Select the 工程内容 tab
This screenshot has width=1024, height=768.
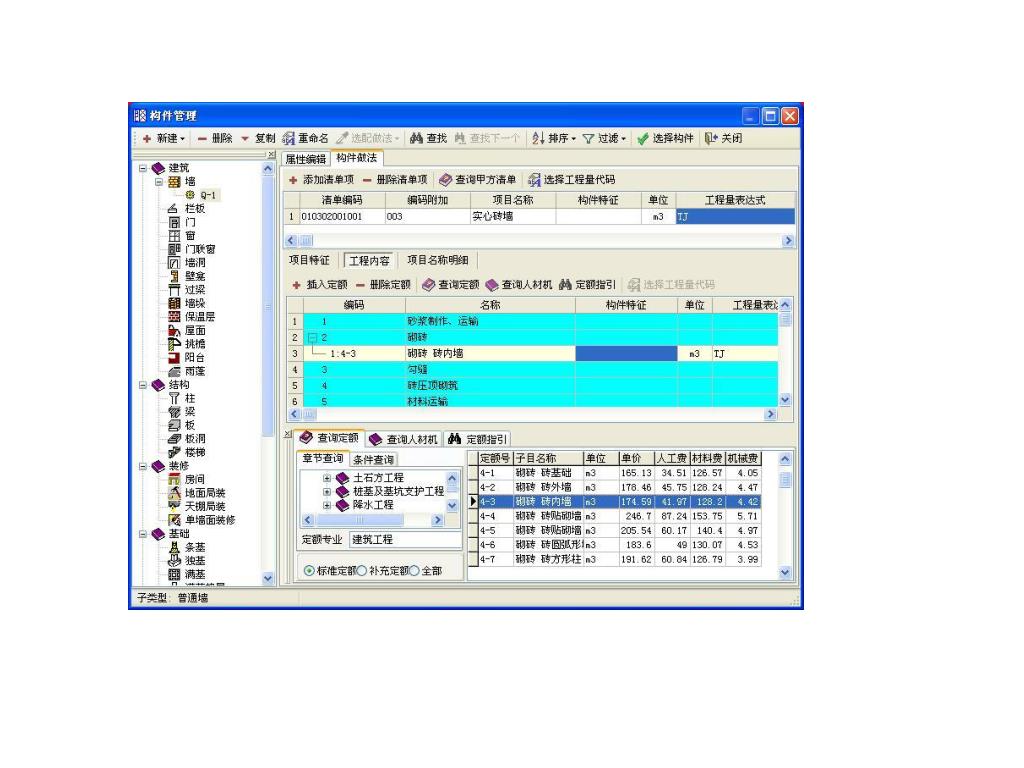369,261
